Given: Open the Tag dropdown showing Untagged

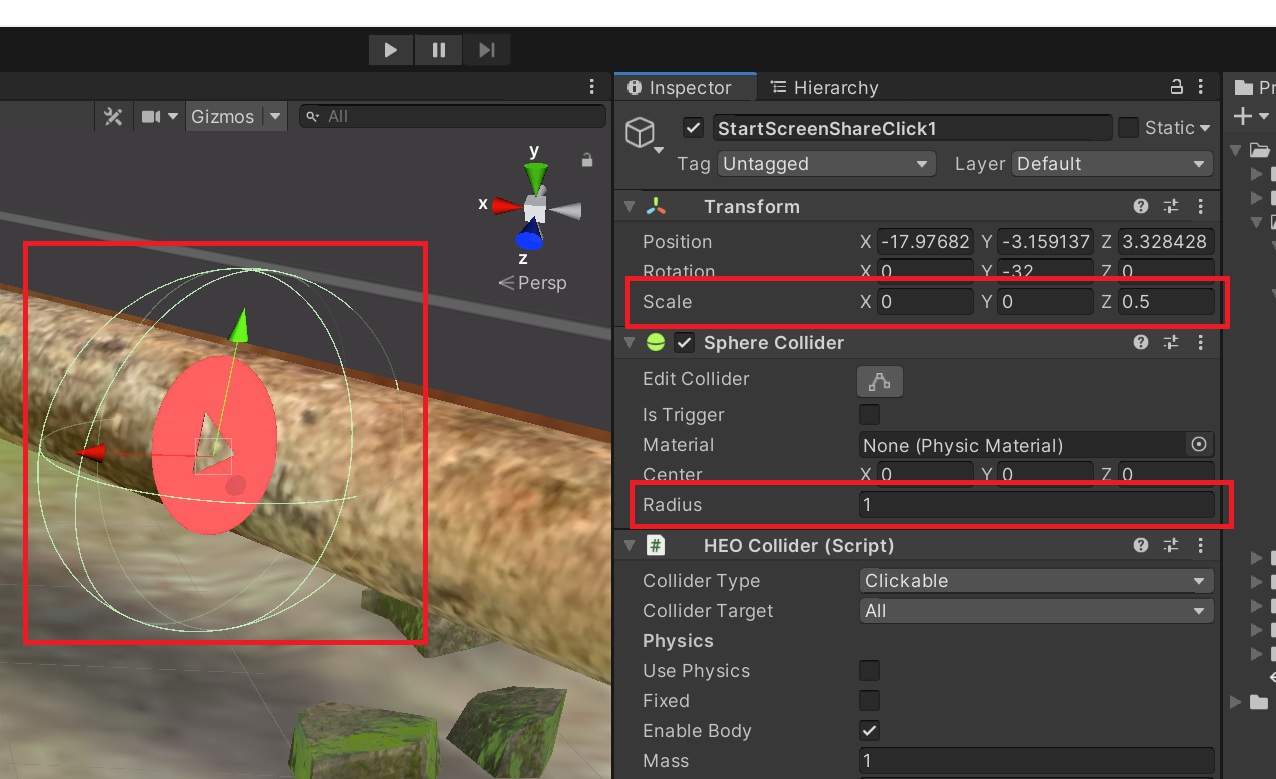Looking at the screenshot, I should coord(825,164).
